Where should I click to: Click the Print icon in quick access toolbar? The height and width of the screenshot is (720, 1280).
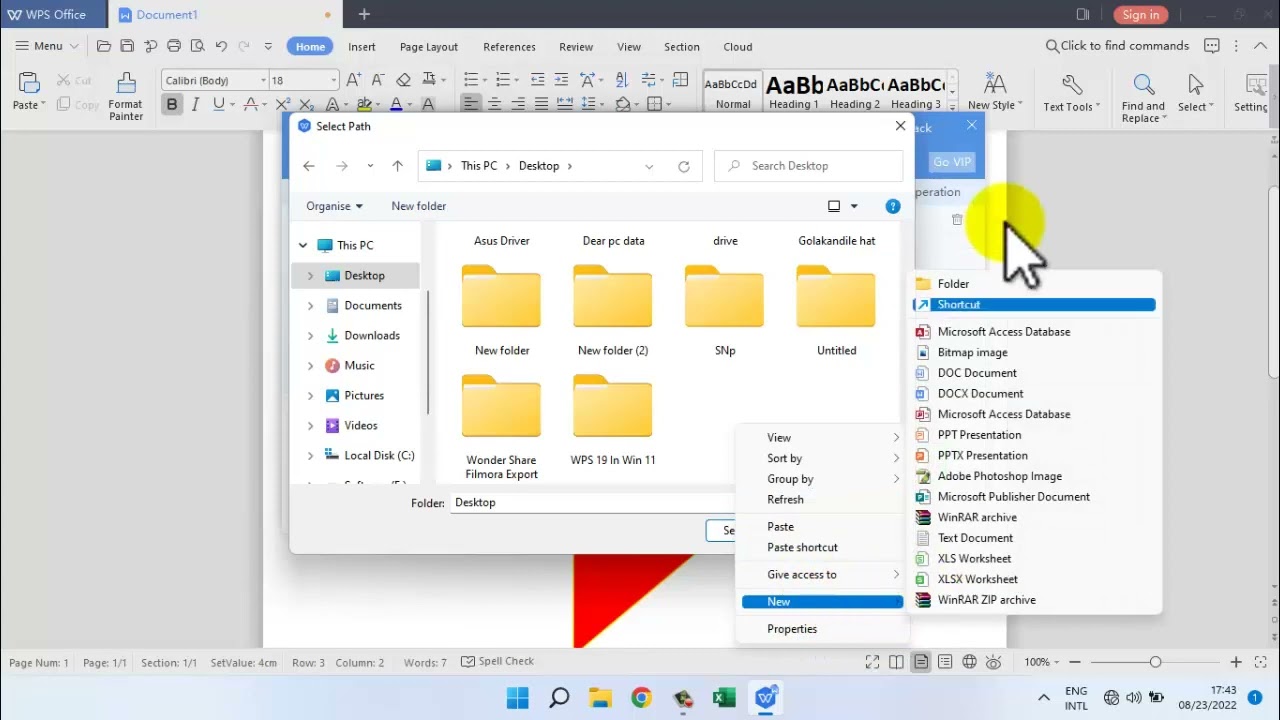click(x=174, y=46)
